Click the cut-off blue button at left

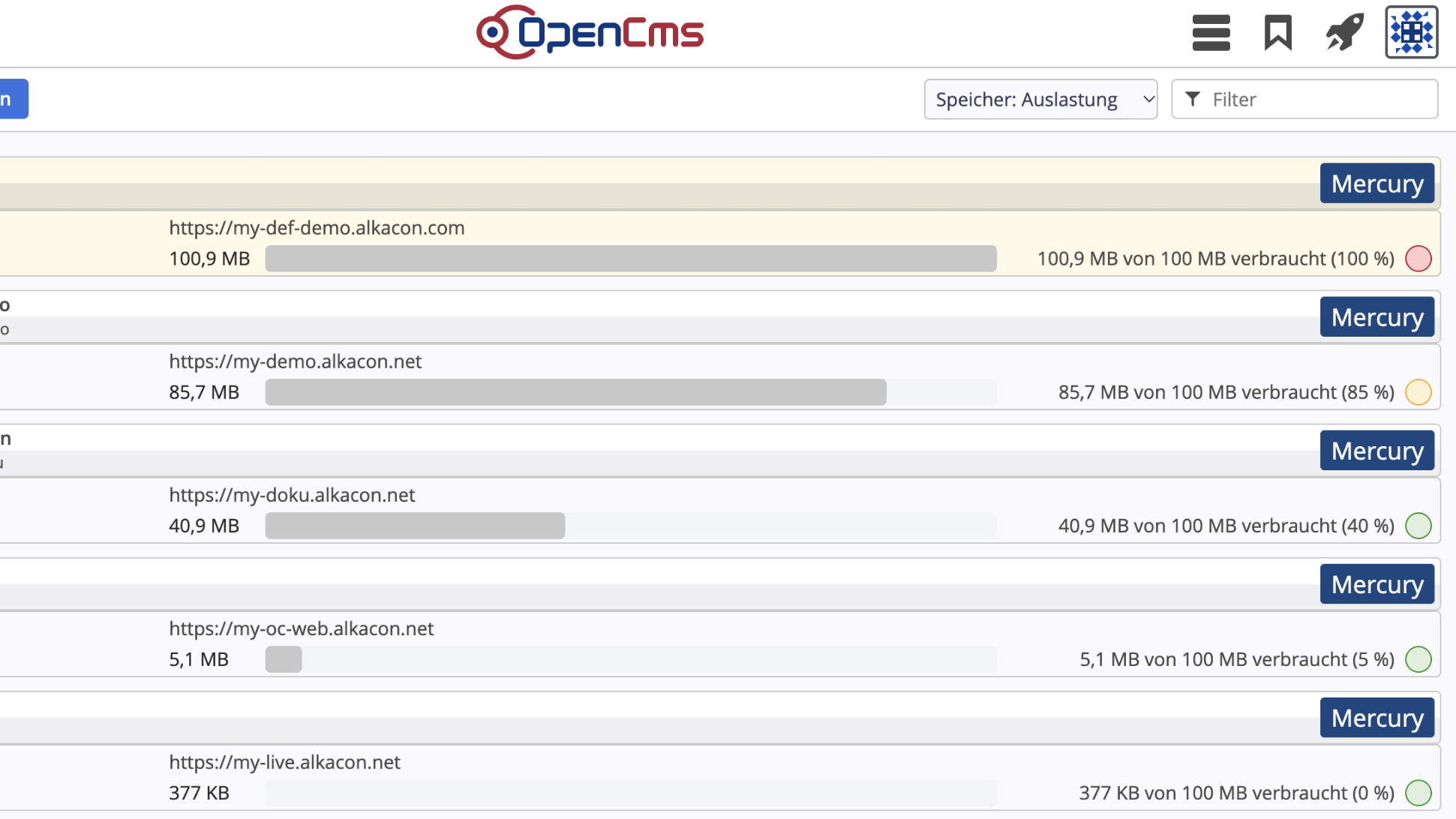point(14,99)
